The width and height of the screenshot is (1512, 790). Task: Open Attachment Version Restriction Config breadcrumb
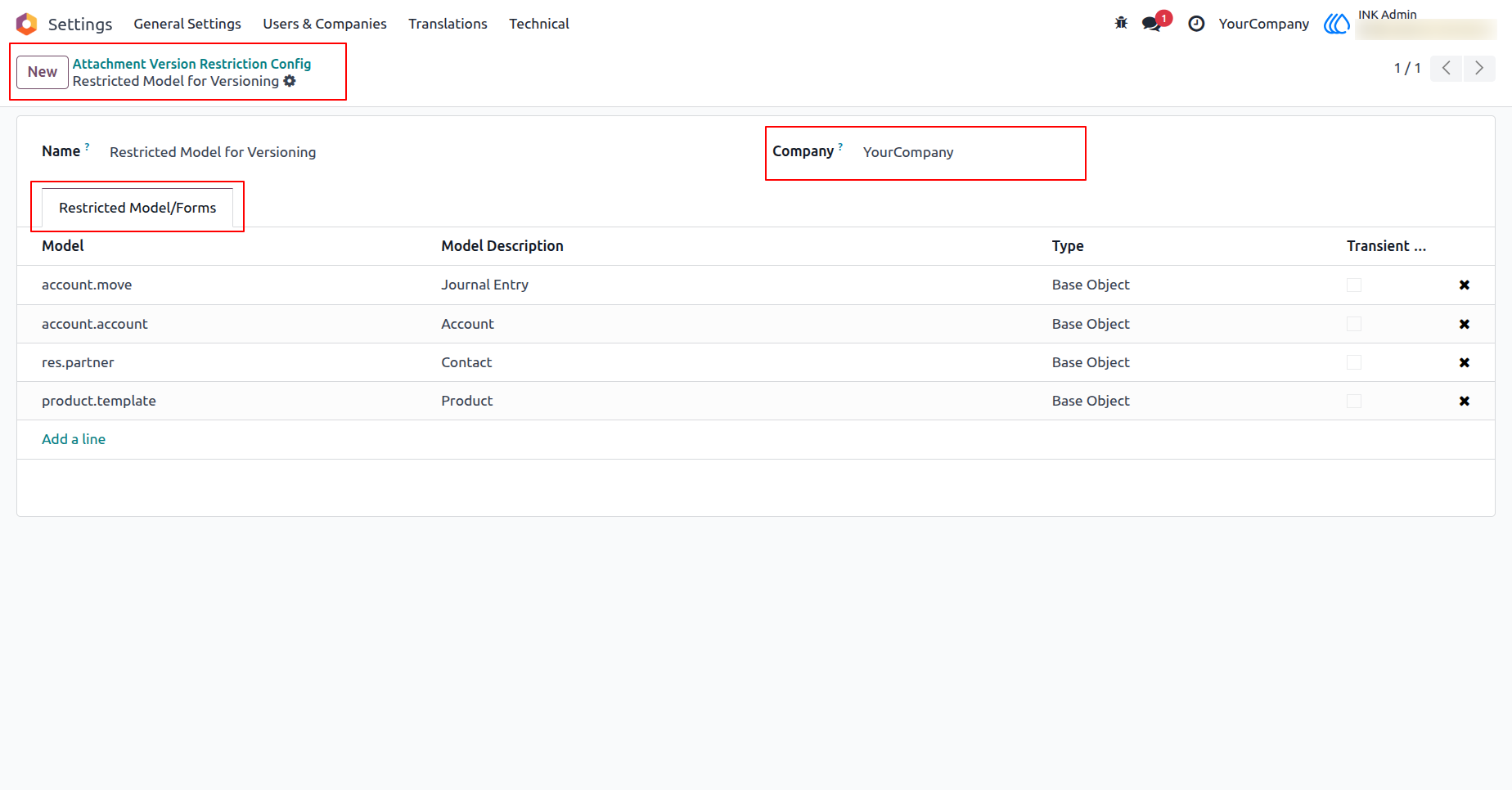coord(192,64)
